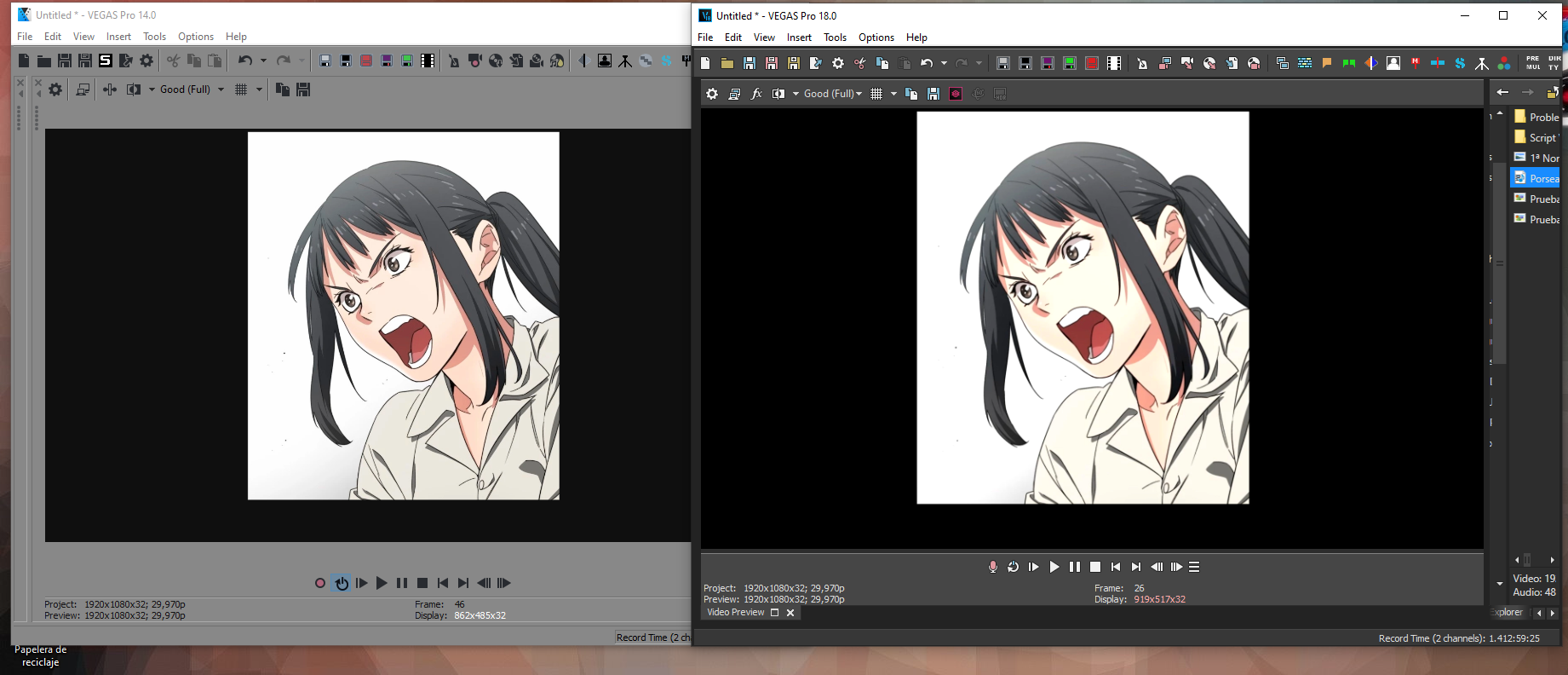Go to Start in VEGAS 18 transport
The image size is (1568, 675).
[x=1116, y=567]
